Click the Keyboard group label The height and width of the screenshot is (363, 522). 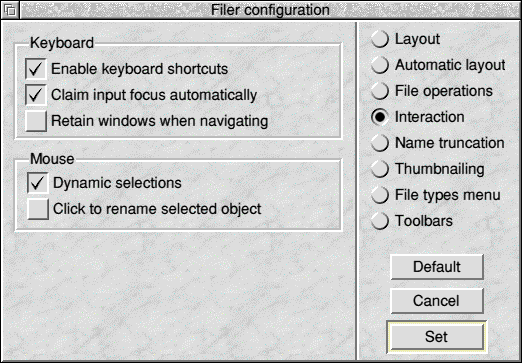click(x=62, y=43)
